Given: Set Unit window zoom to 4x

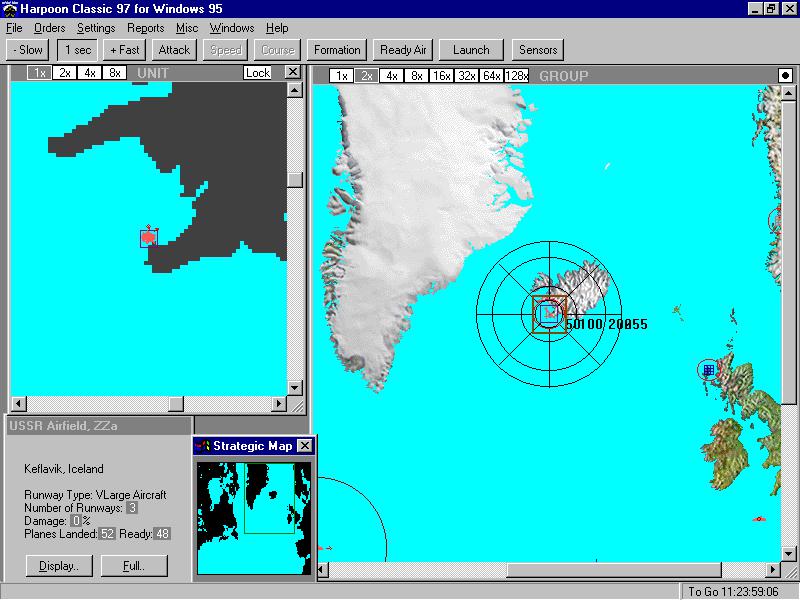Looking at the screenshot, I should (x=90, y=73).
